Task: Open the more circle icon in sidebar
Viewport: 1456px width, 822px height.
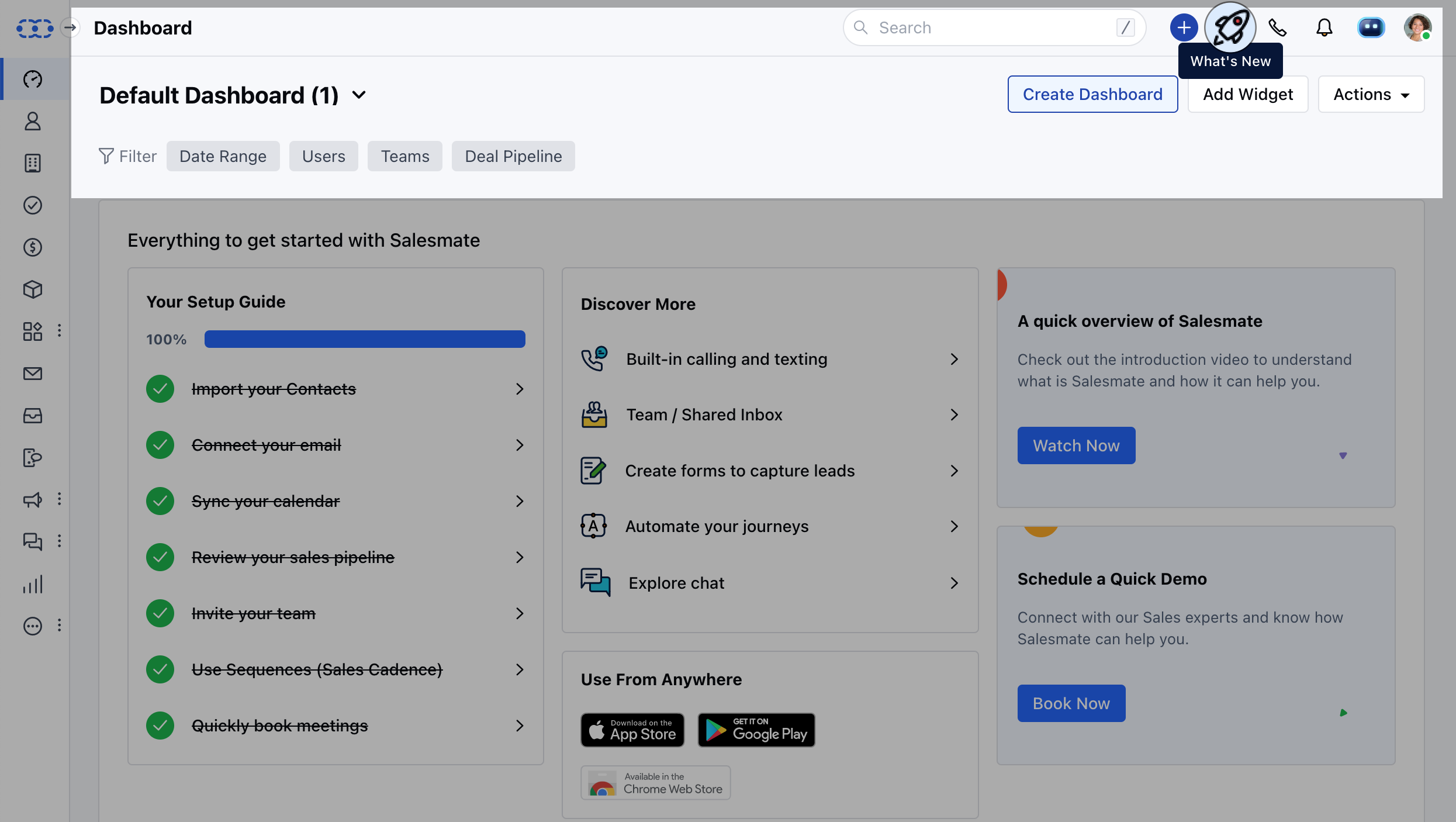Action: pyautogui.click(x=33, y=626)
